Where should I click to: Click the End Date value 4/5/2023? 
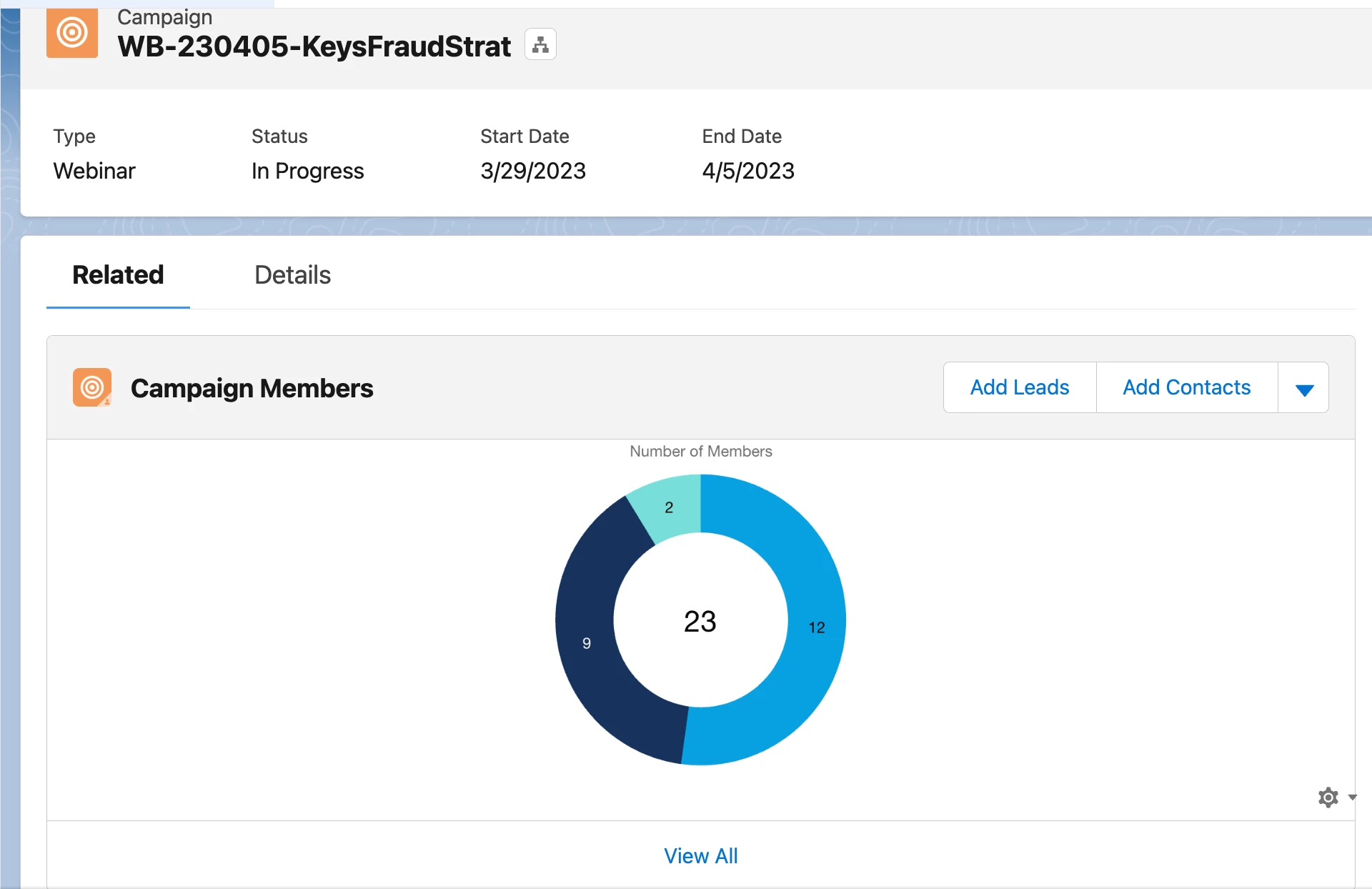point(747,171)
